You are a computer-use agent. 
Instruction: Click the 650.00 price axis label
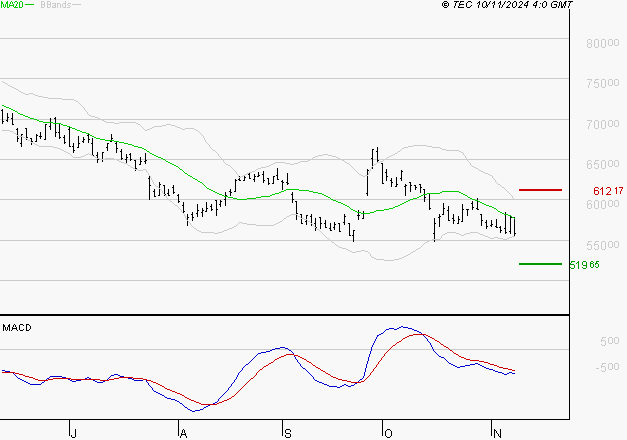click(x=603, y=164)
